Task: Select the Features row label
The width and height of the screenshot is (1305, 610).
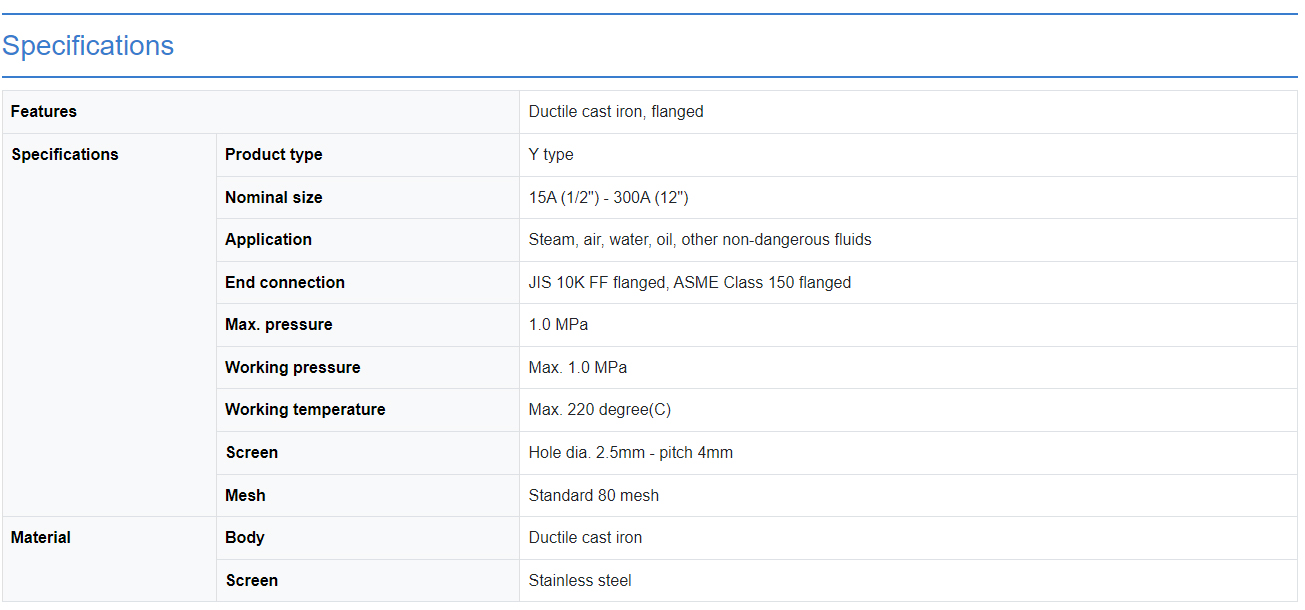Action: (x=44, y=112)
